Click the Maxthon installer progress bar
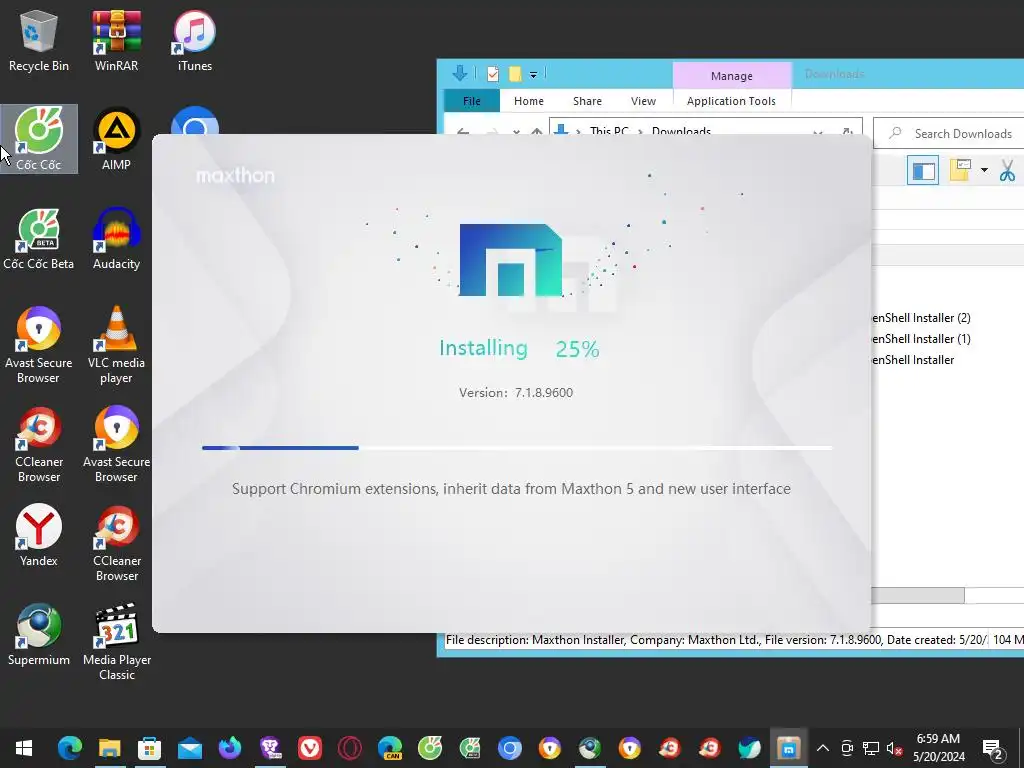This screenshot has width=1024, height=768. [517, 448]
